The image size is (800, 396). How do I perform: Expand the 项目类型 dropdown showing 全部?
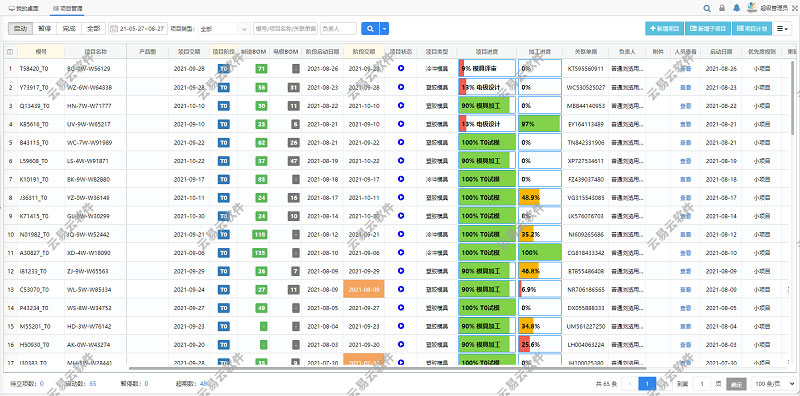[x=223, y=29]
